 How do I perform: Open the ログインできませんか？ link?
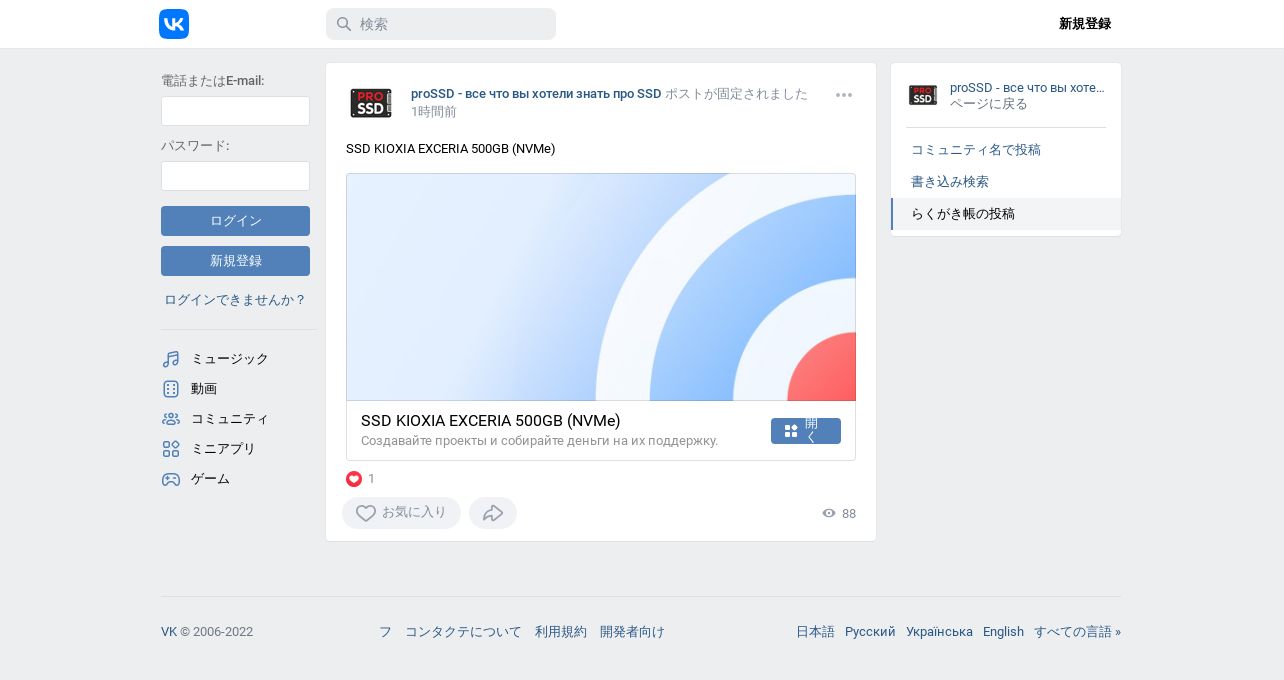[x=235, y=300]
